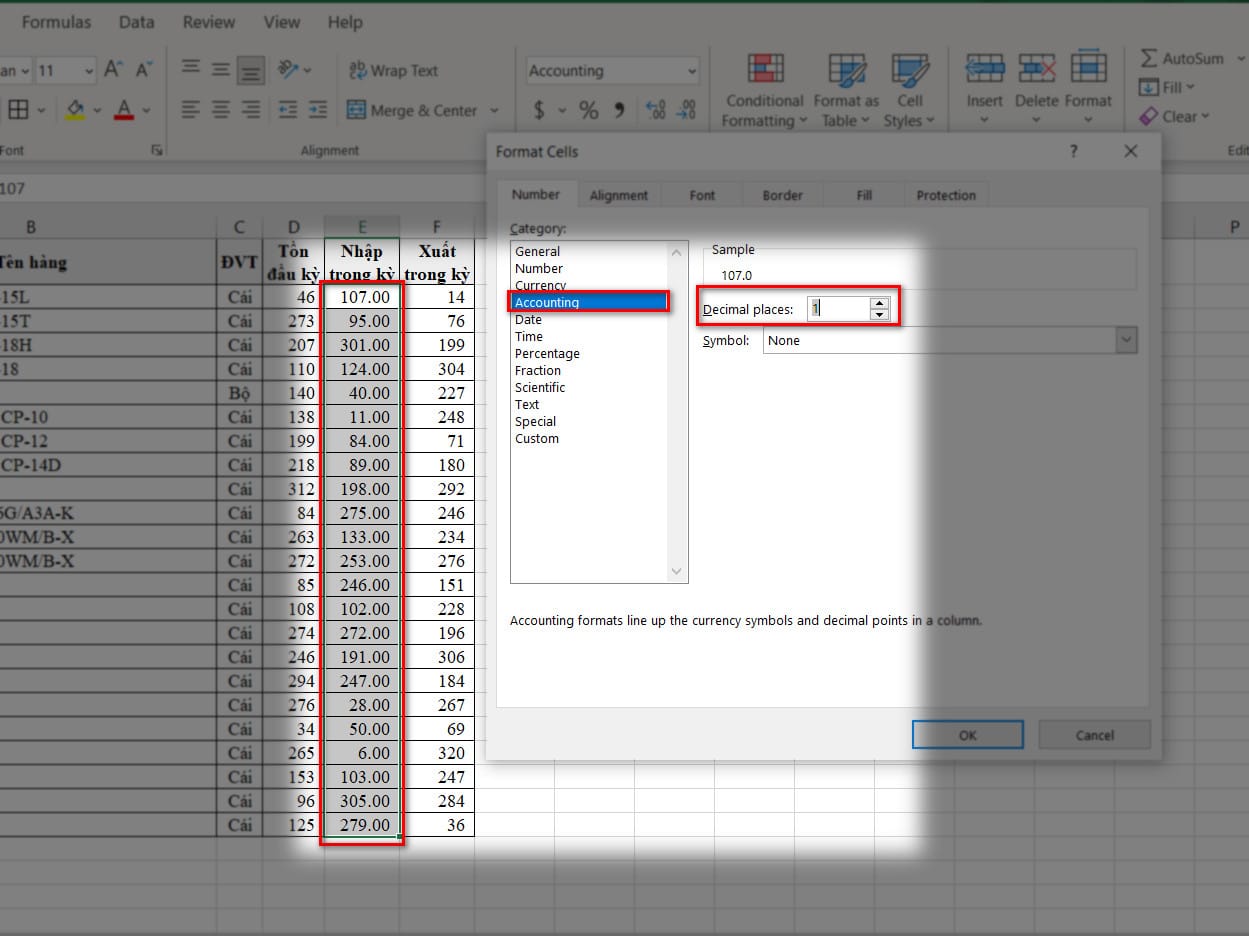
Task: Click the Align Left icon
Action: point(190,109)
